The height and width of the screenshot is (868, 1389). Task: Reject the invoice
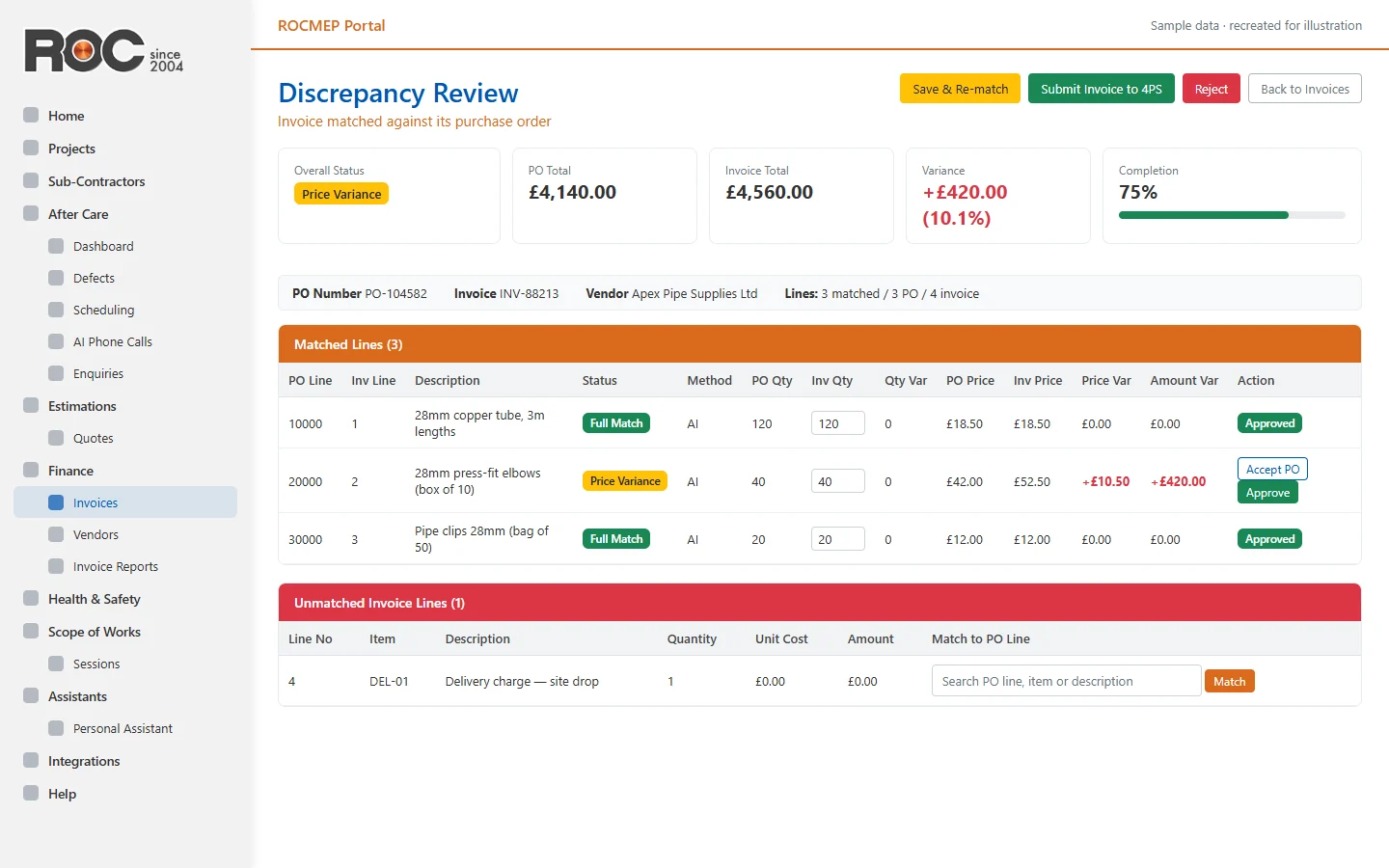pos(1212,89)
